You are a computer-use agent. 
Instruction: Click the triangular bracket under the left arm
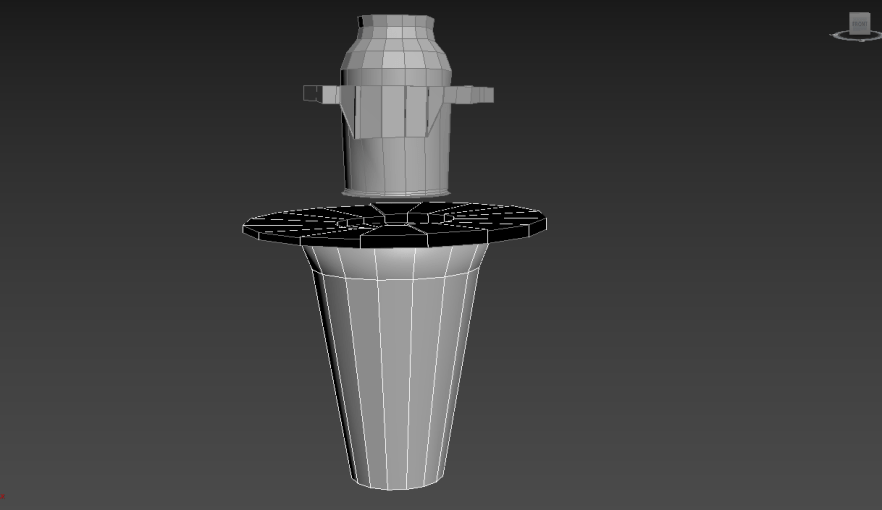click(x=348, y=118)
